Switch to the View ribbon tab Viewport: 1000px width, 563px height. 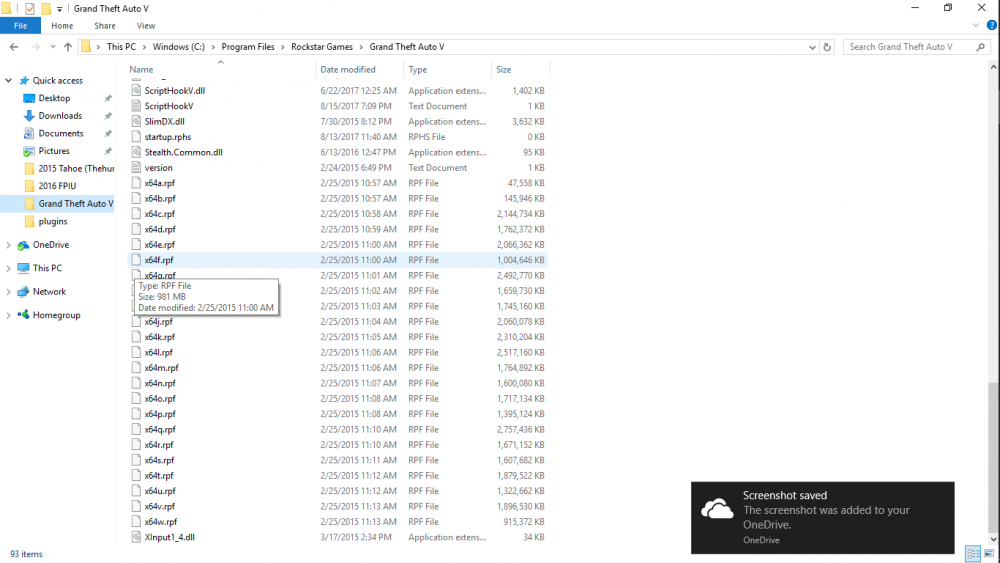(145, 26)
